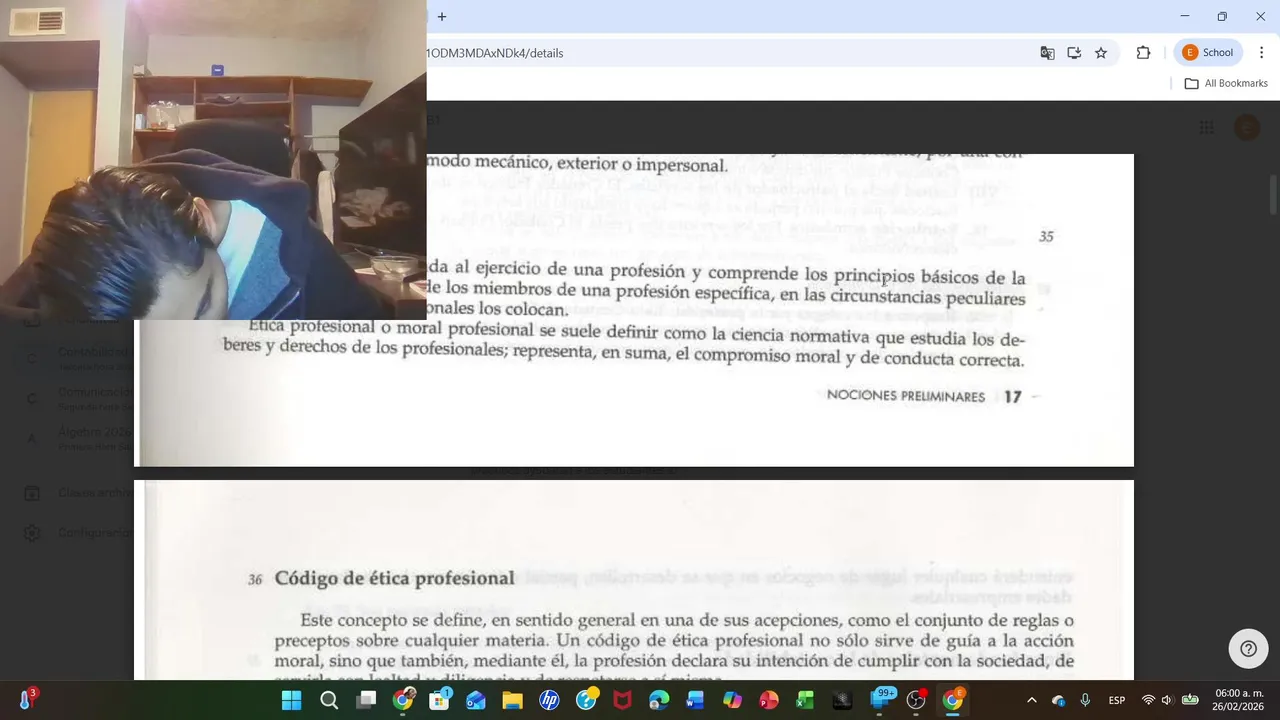Open Excel from the taskbar
Screen dimensions: 1280x720
[805, 700]
